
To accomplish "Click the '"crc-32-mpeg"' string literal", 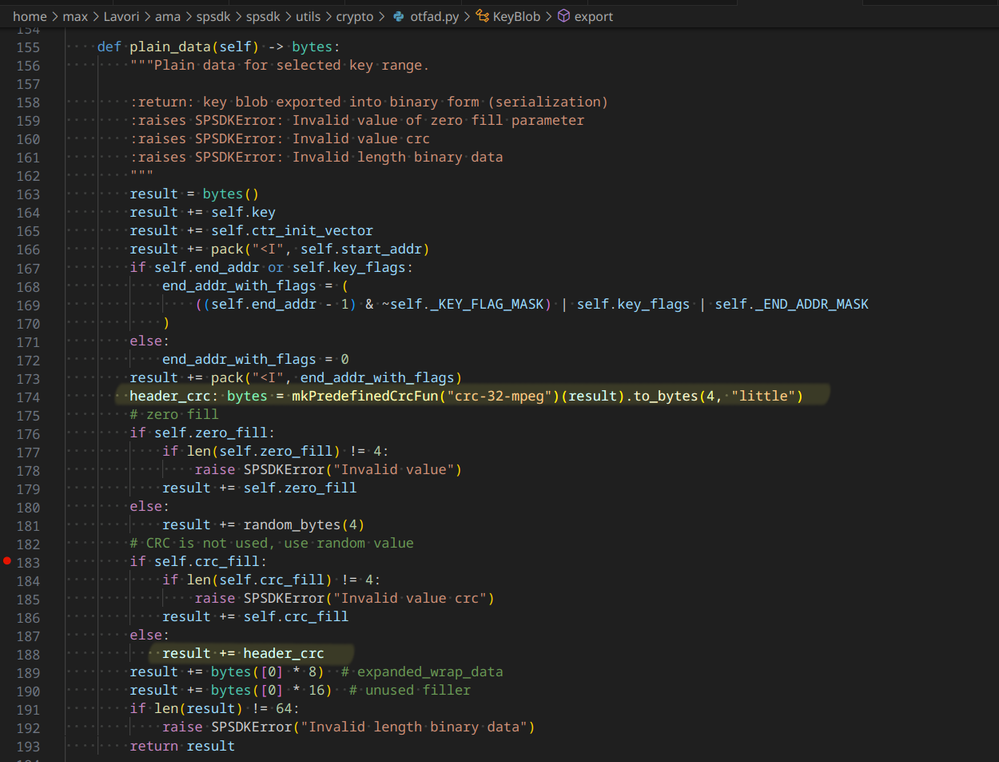I will coord(499,396).
